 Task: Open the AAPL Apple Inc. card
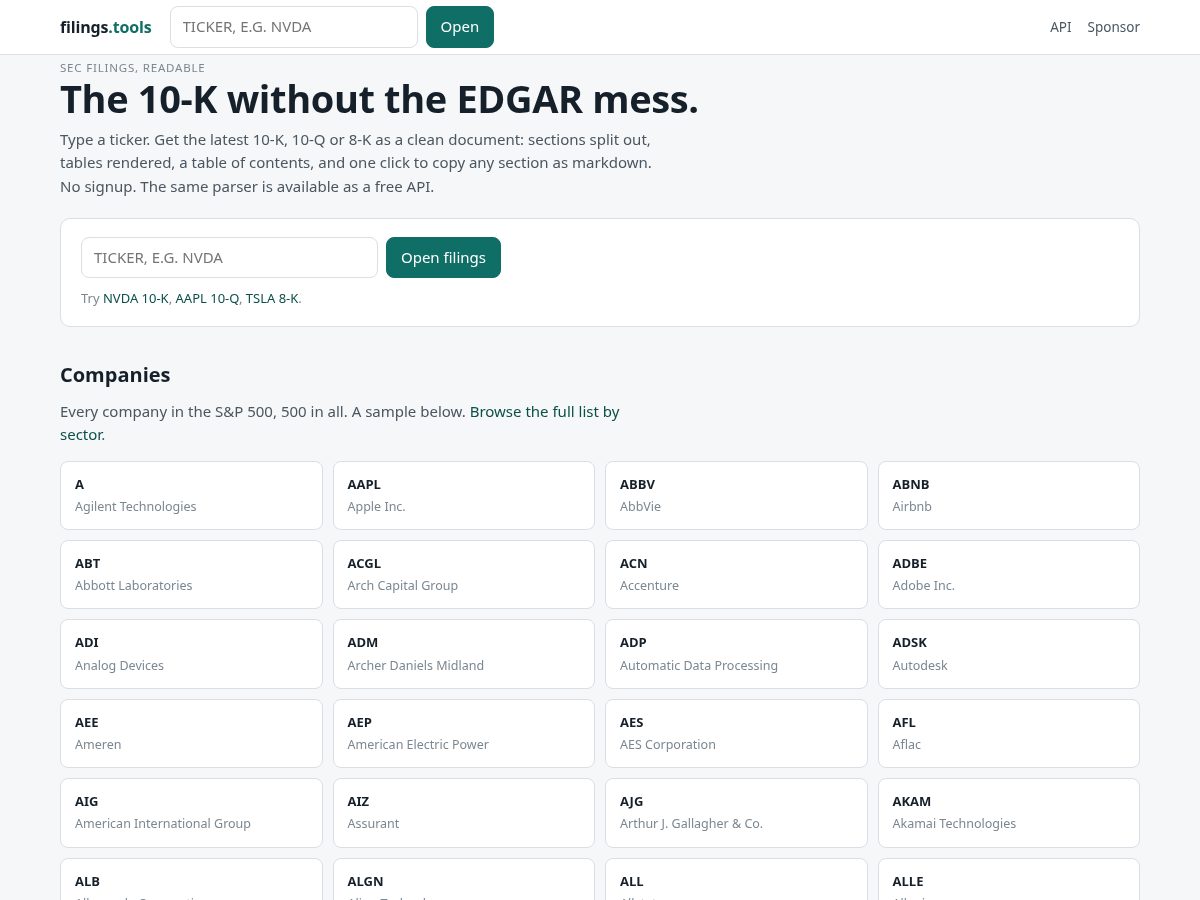464,495
